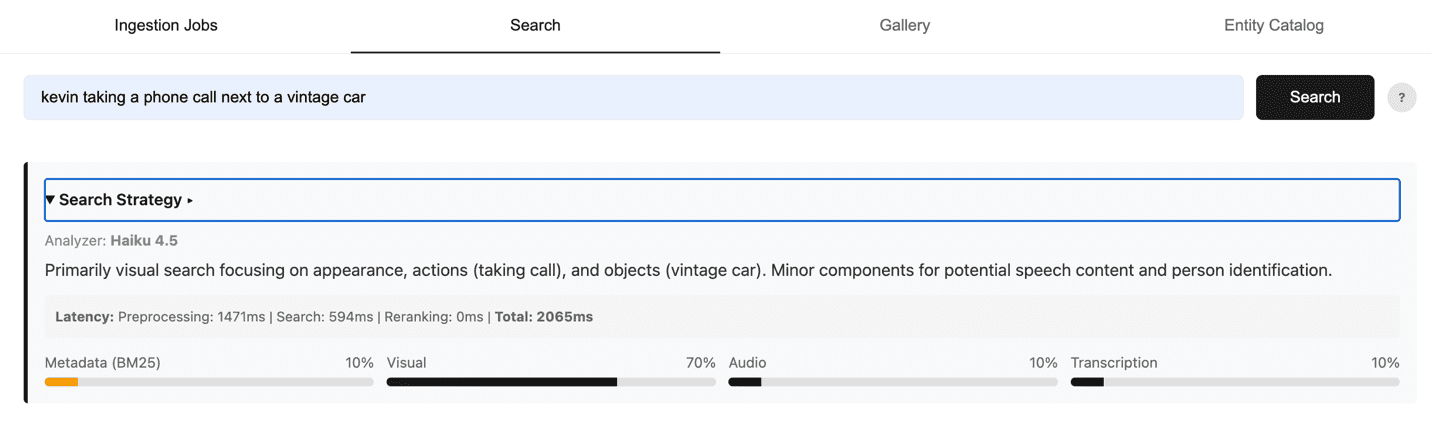
Task: Click the Preprocessing 1471ms latency value
Action: click(191, 317)
